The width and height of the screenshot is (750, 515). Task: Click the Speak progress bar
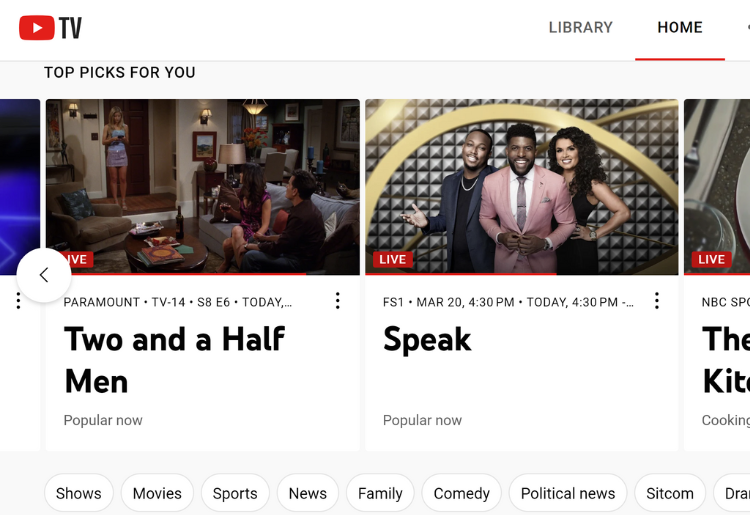522,274
